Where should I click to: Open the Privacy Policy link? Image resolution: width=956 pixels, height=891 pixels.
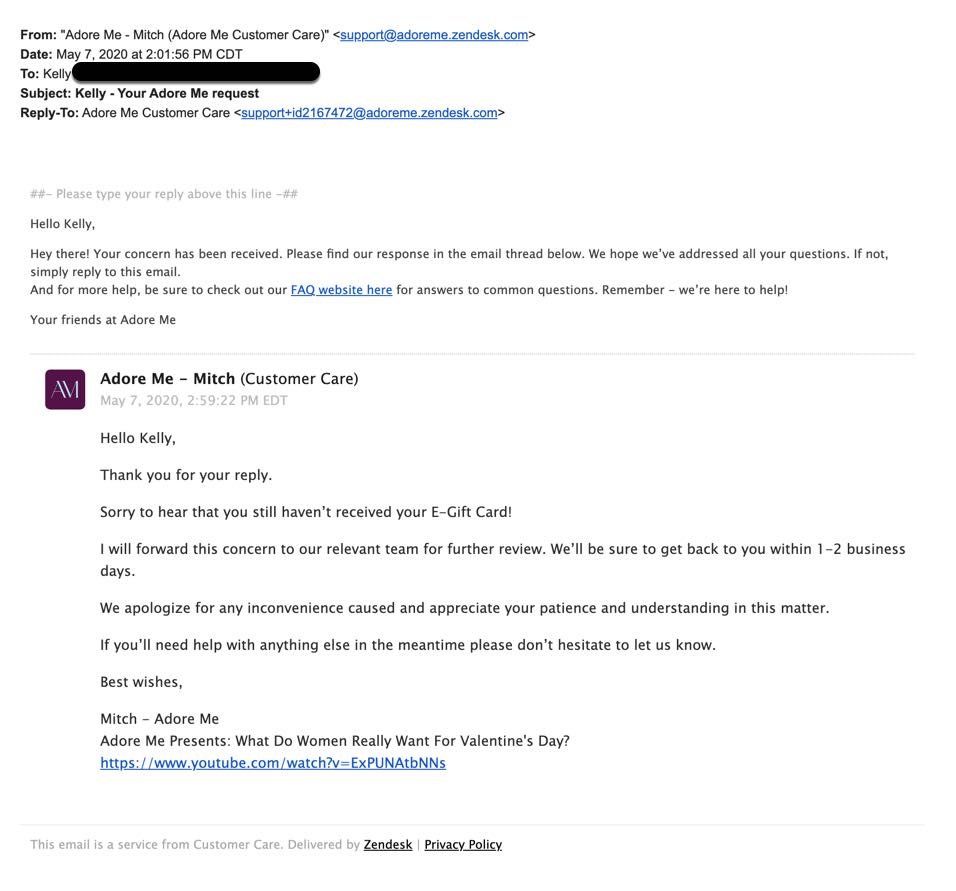coord(463,845)
